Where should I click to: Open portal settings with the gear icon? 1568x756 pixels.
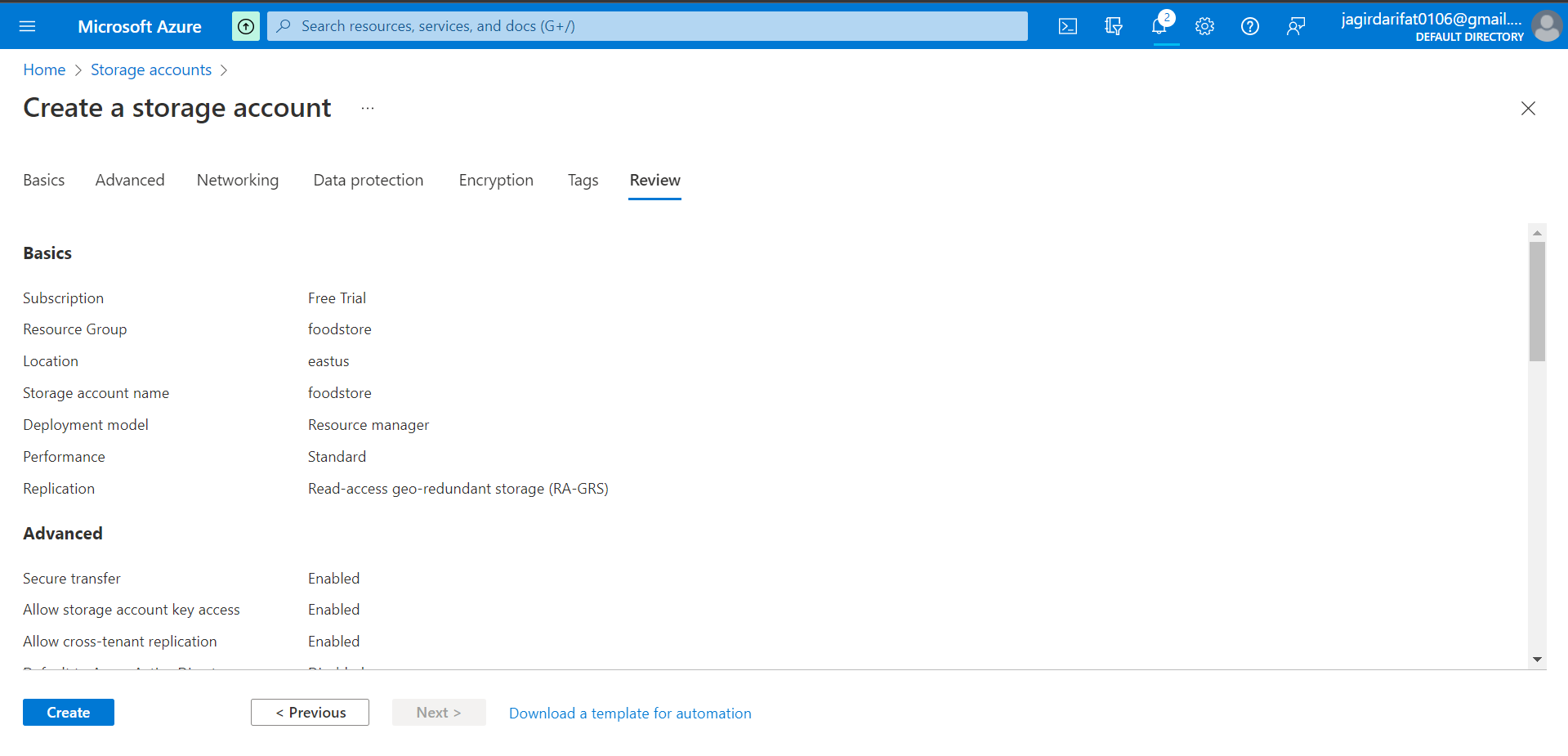(x=1204, y=25)
